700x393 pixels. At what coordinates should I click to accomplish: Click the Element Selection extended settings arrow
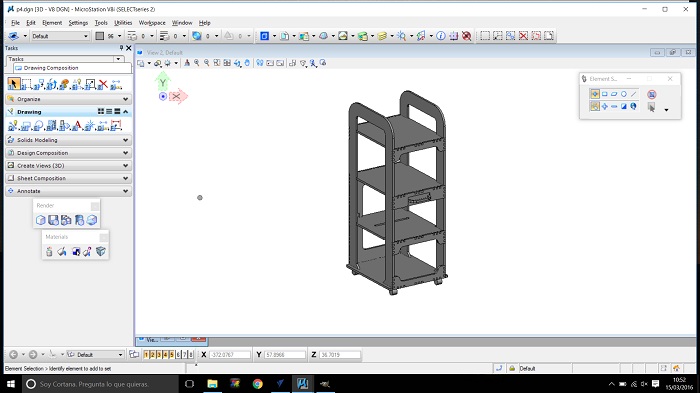pos(667,110)
